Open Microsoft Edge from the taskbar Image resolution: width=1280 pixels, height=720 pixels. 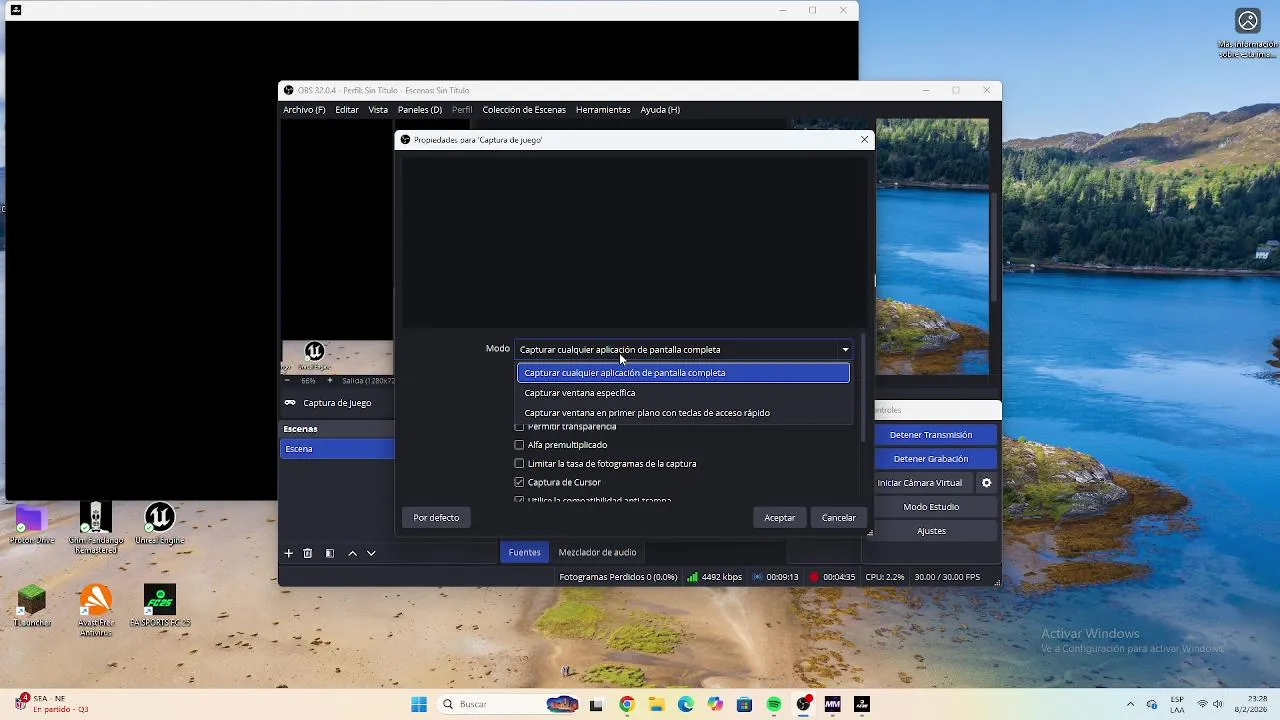tap(685, 704)
